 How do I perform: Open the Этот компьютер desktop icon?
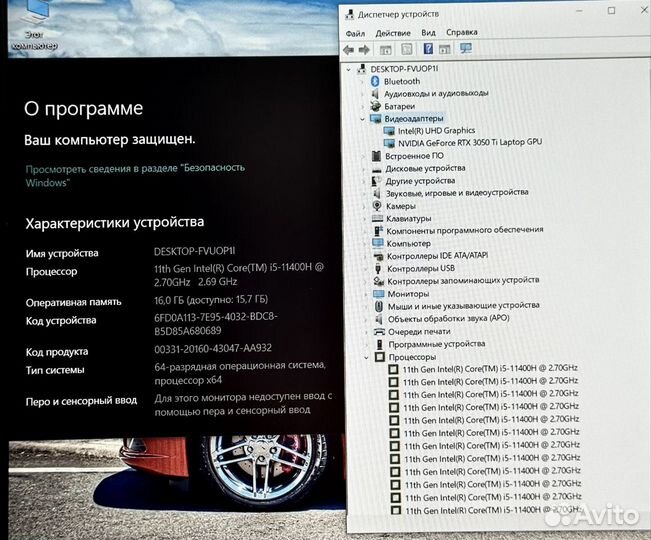[35, 25]
